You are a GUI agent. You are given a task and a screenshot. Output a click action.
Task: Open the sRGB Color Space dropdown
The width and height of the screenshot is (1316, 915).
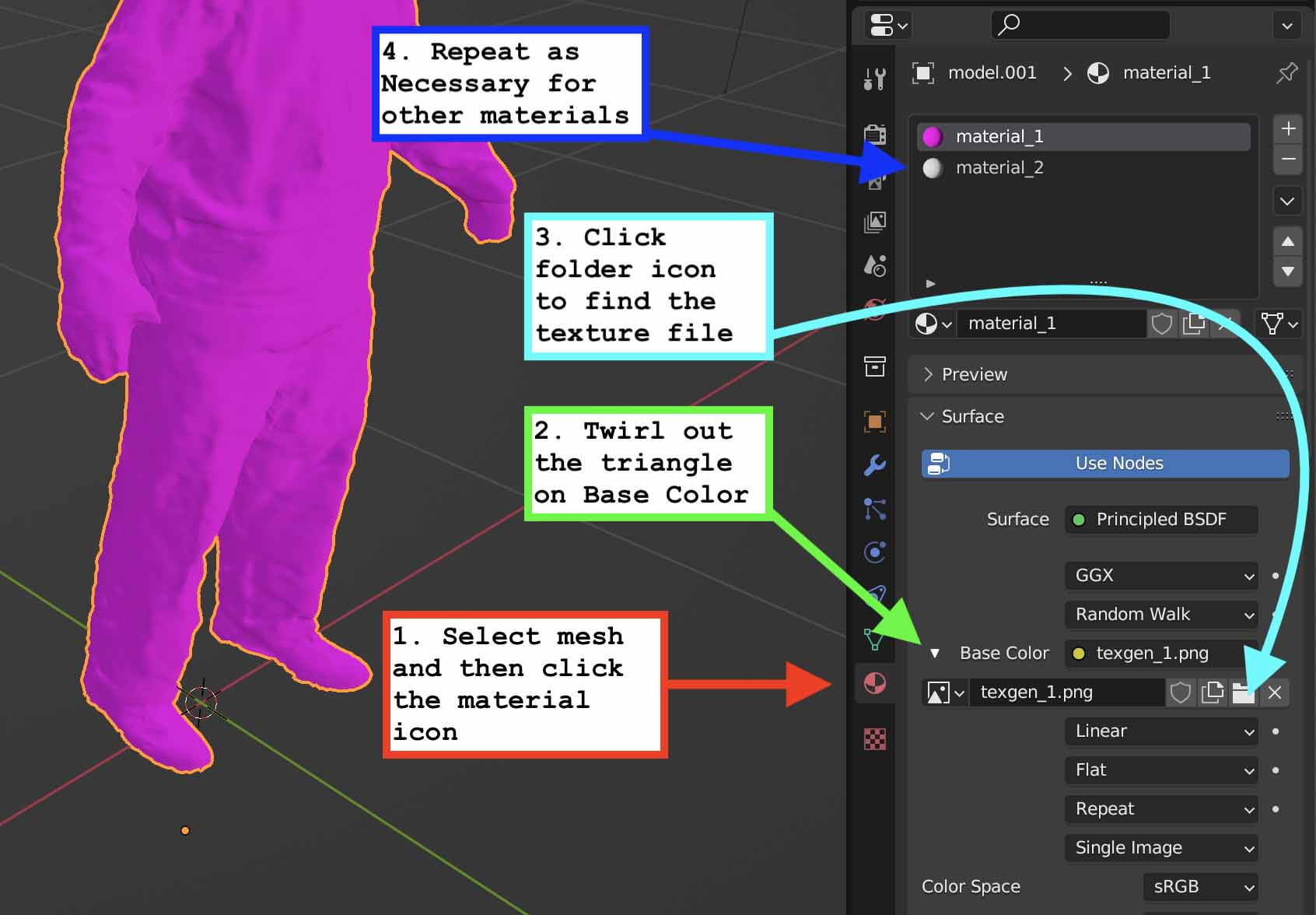[x=1200, y=887]
